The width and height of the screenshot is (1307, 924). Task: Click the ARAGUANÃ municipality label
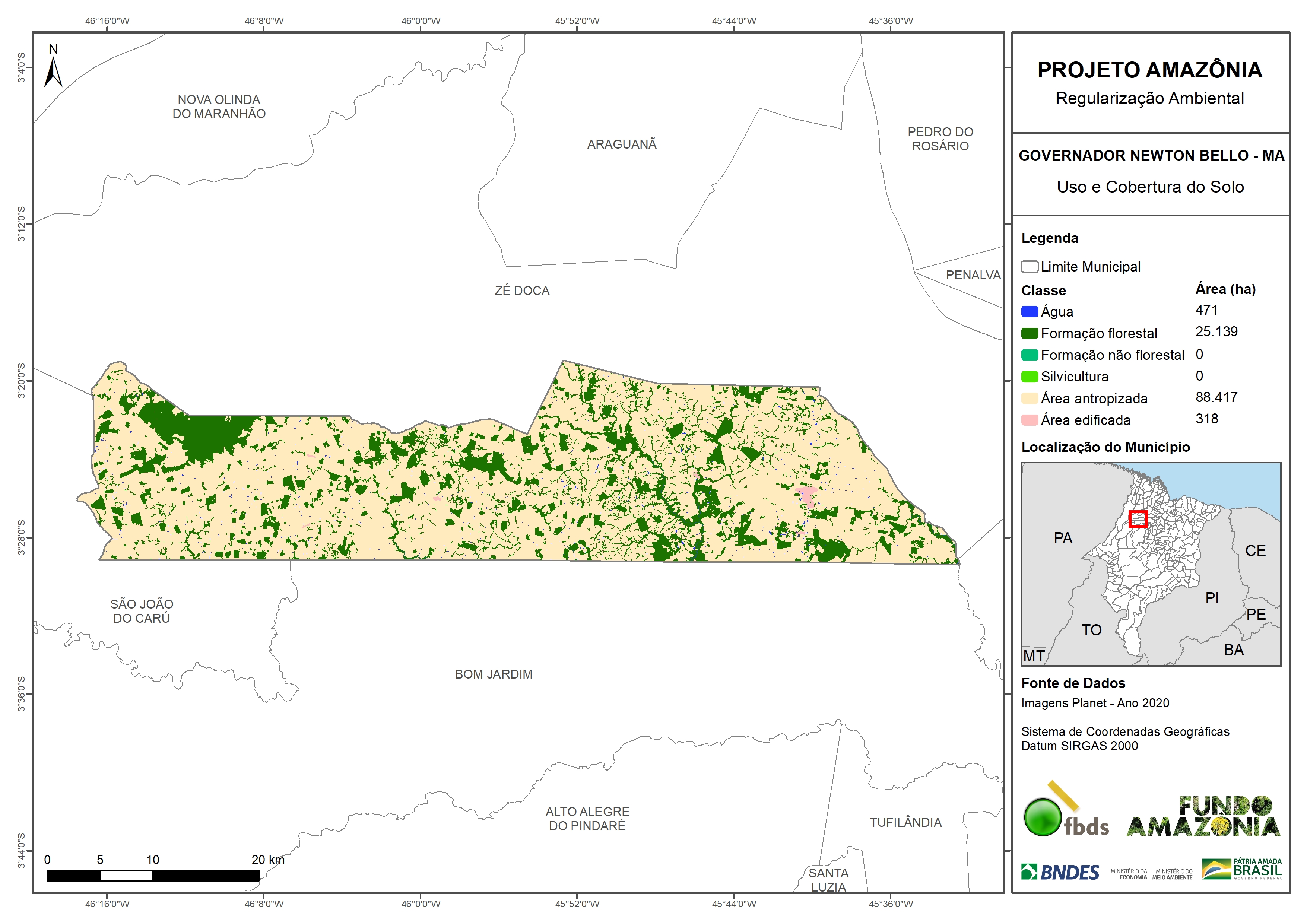(622, 145)
